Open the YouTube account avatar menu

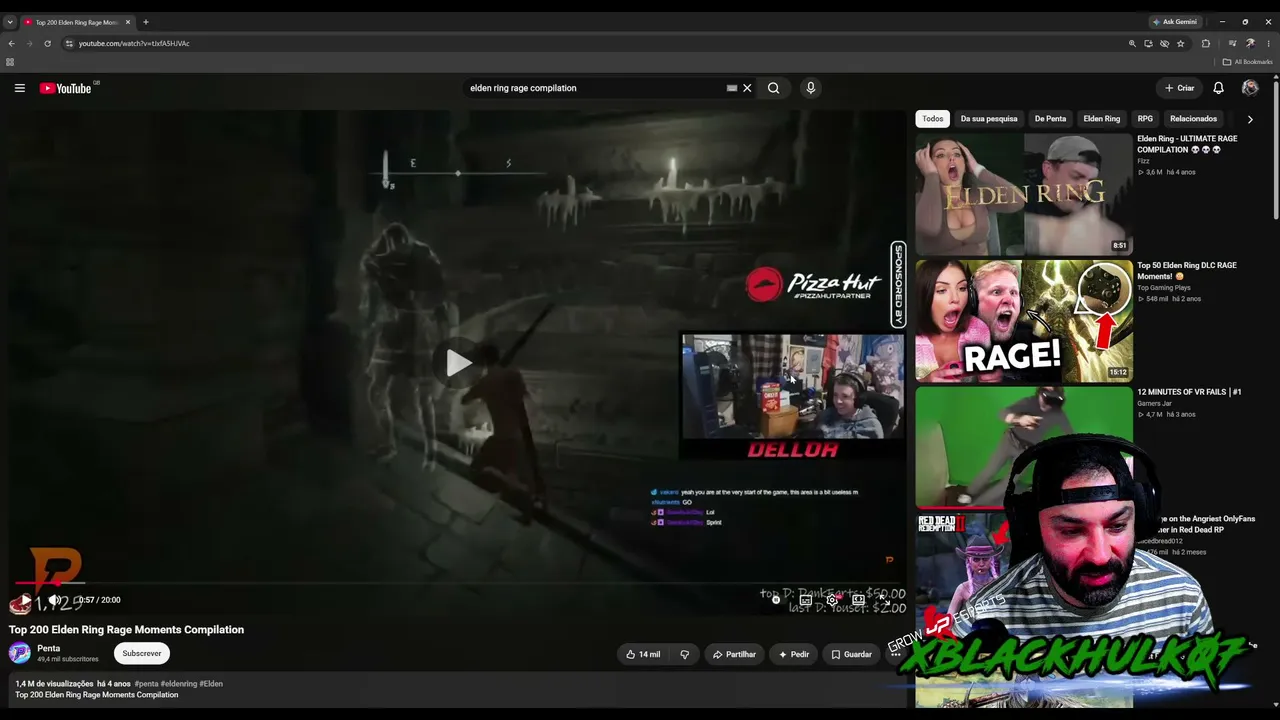tap(1250, 88)
